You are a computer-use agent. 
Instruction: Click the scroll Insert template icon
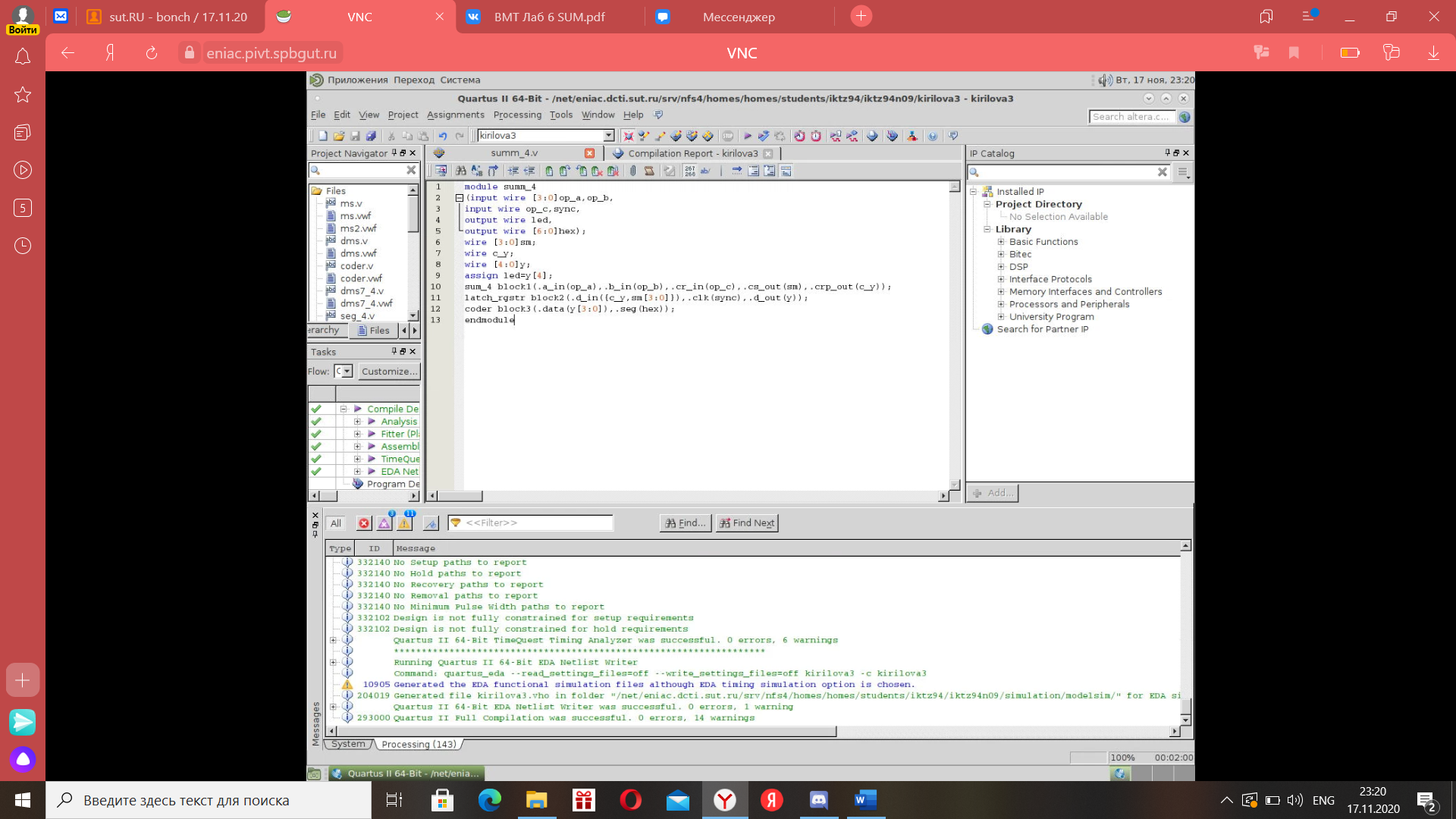pos(649,171)
